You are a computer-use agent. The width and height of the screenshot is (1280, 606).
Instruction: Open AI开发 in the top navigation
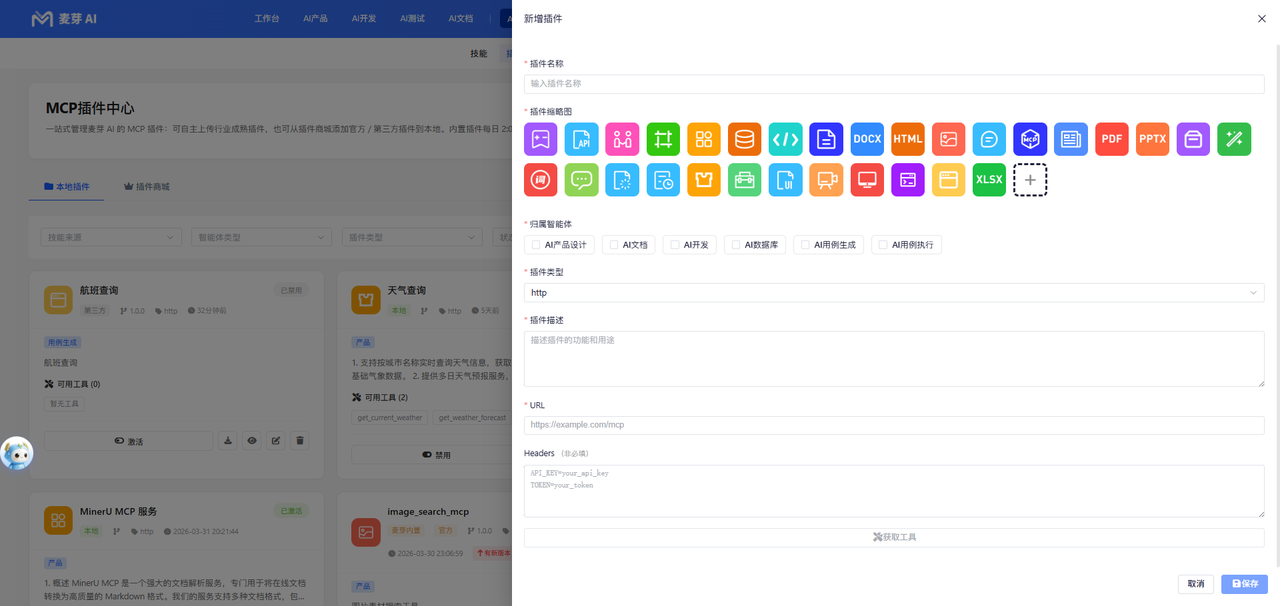364,19
